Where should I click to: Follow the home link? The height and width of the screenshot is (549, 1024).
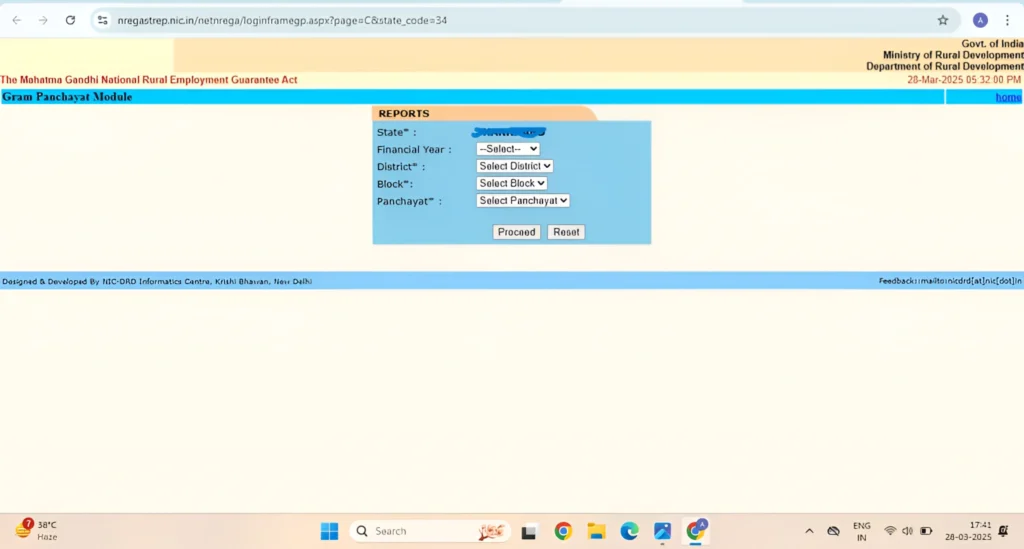point(1008,97)
